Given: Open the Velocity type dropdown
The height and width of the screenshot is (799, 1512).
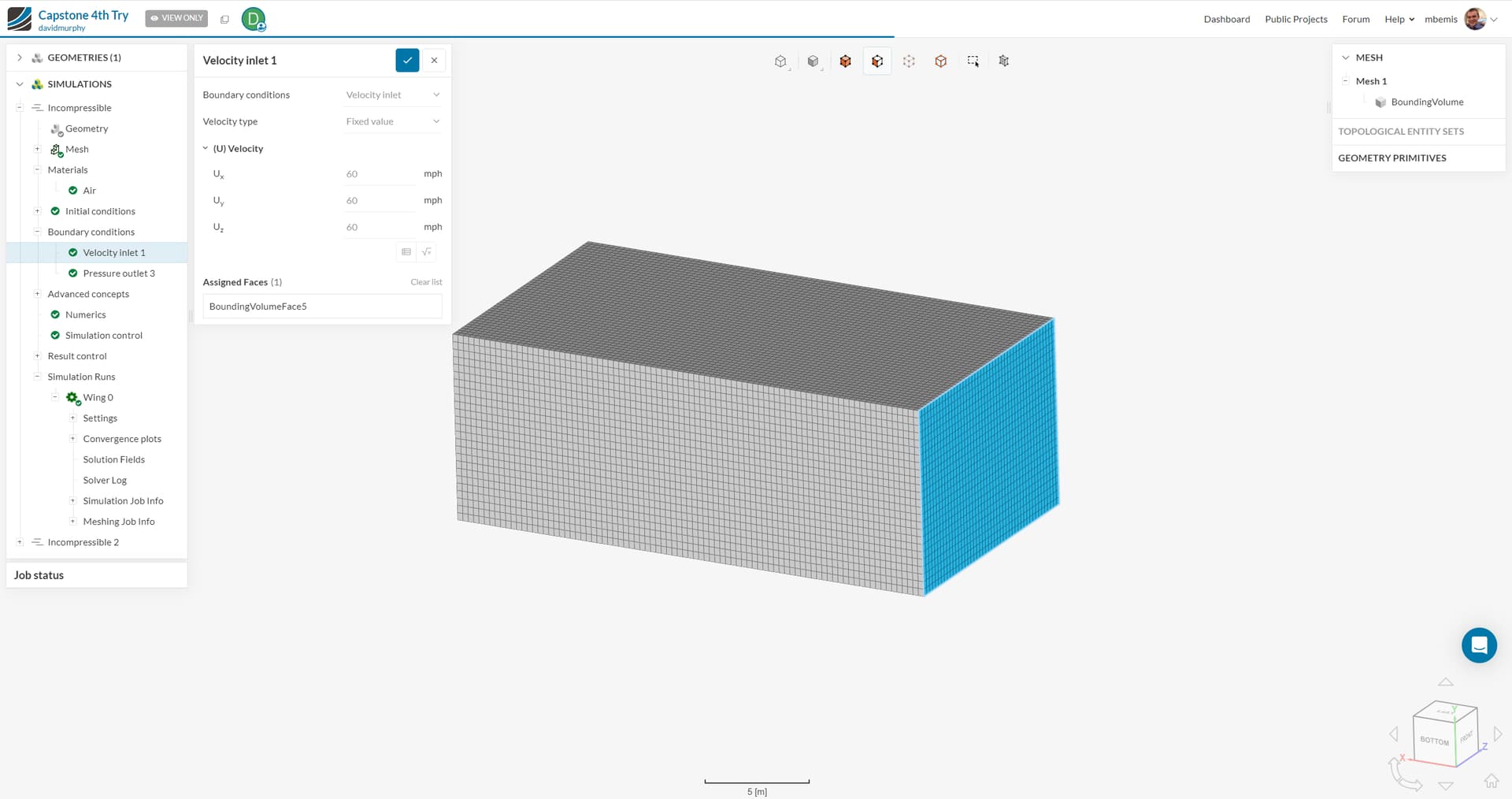Looking at the screenshot, I should pos(392,121).
